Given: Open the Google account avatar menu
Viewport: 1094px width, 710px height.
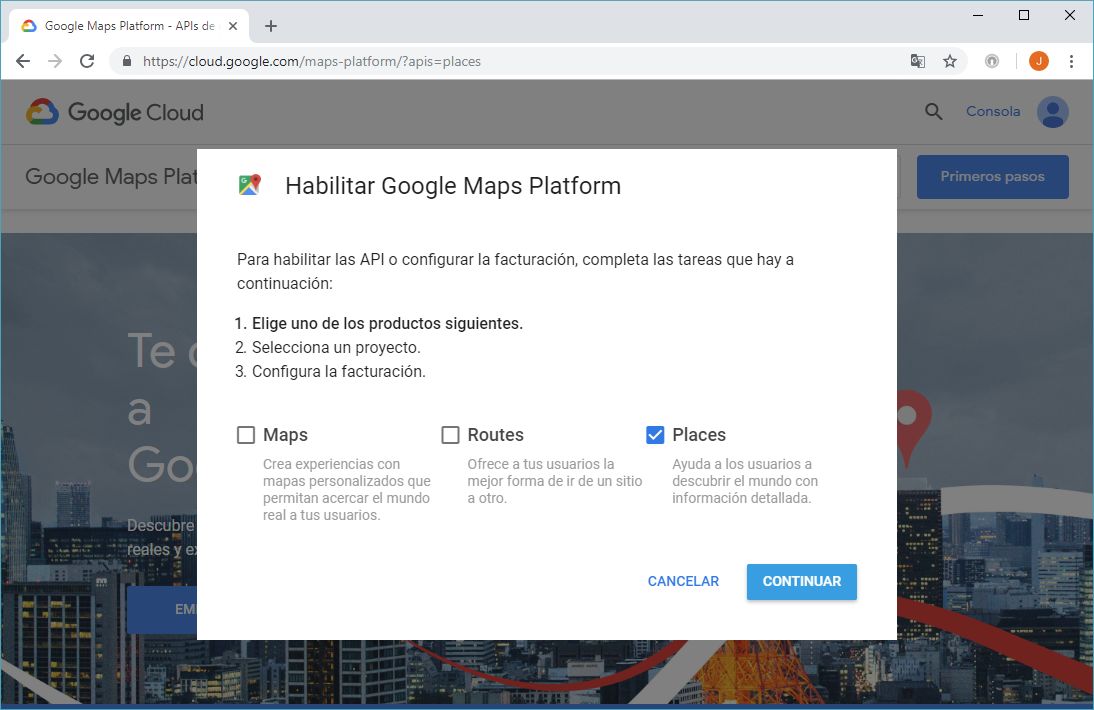Looking at the screenshot, I should [1052, 112].
